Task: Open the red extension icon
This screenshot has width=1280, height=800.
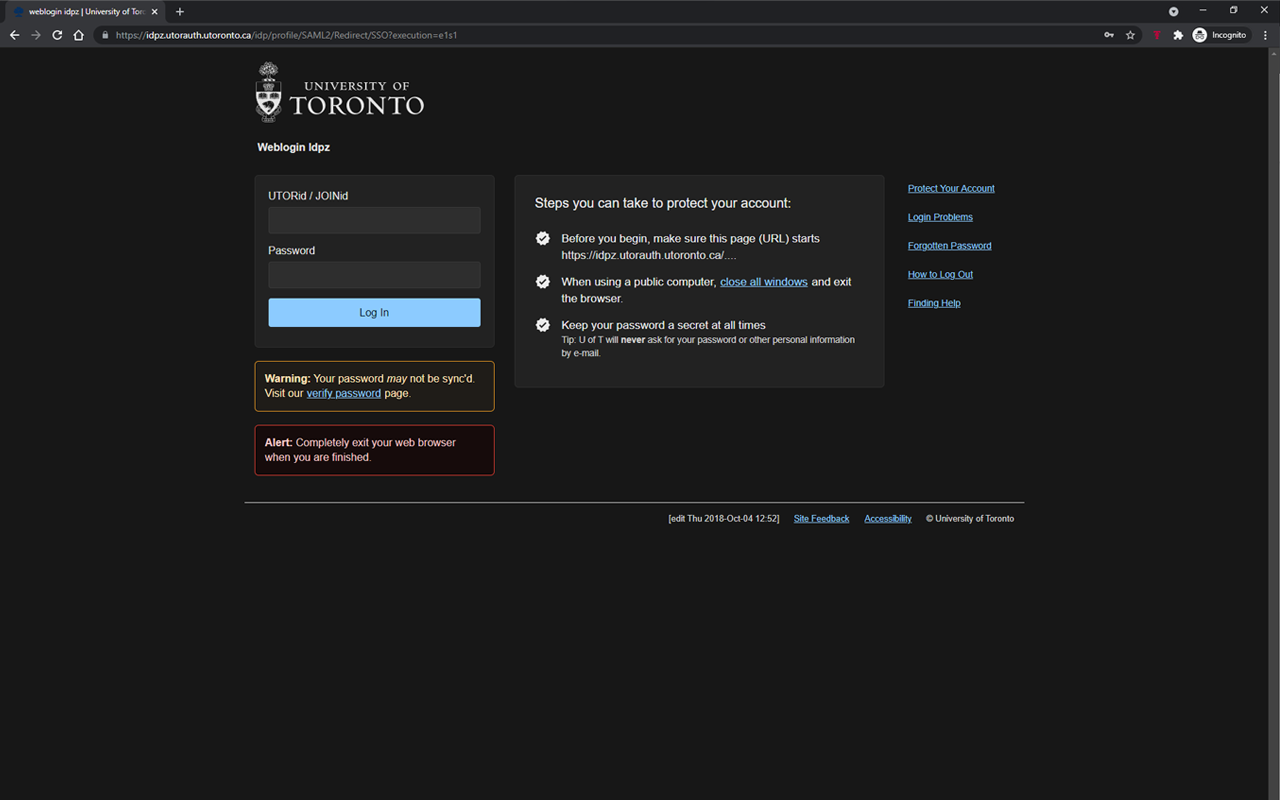Action: pos(1157,35)
